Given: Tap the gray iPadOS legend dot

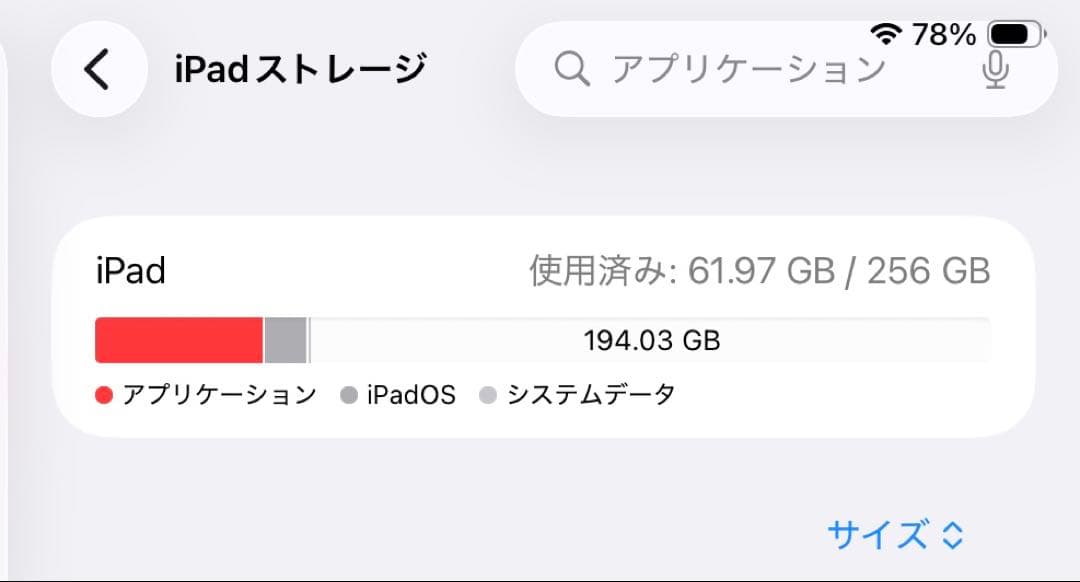Looking at the screenshot, I should pyautogui.click(x=347, y=394).
